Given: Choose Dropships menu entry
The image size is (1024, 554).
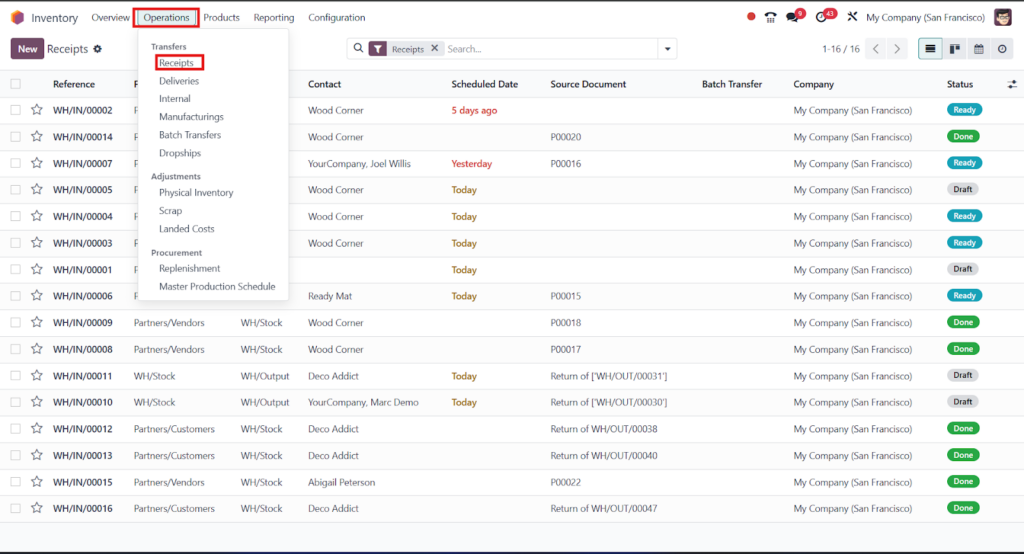Looking at the screenshot, I should point(180,153).
